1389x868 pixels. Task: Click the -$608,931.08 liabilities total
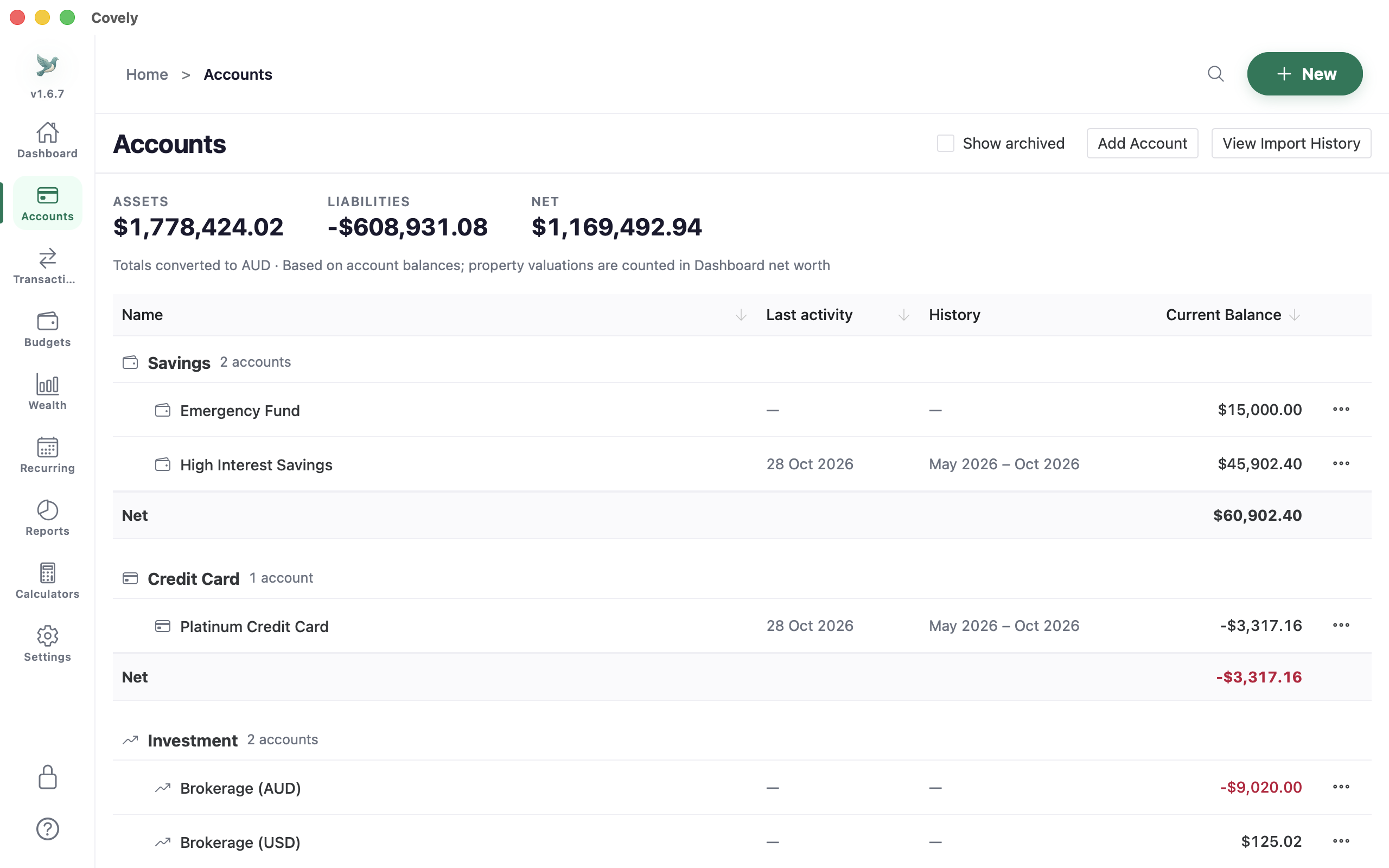click(407, 227)
